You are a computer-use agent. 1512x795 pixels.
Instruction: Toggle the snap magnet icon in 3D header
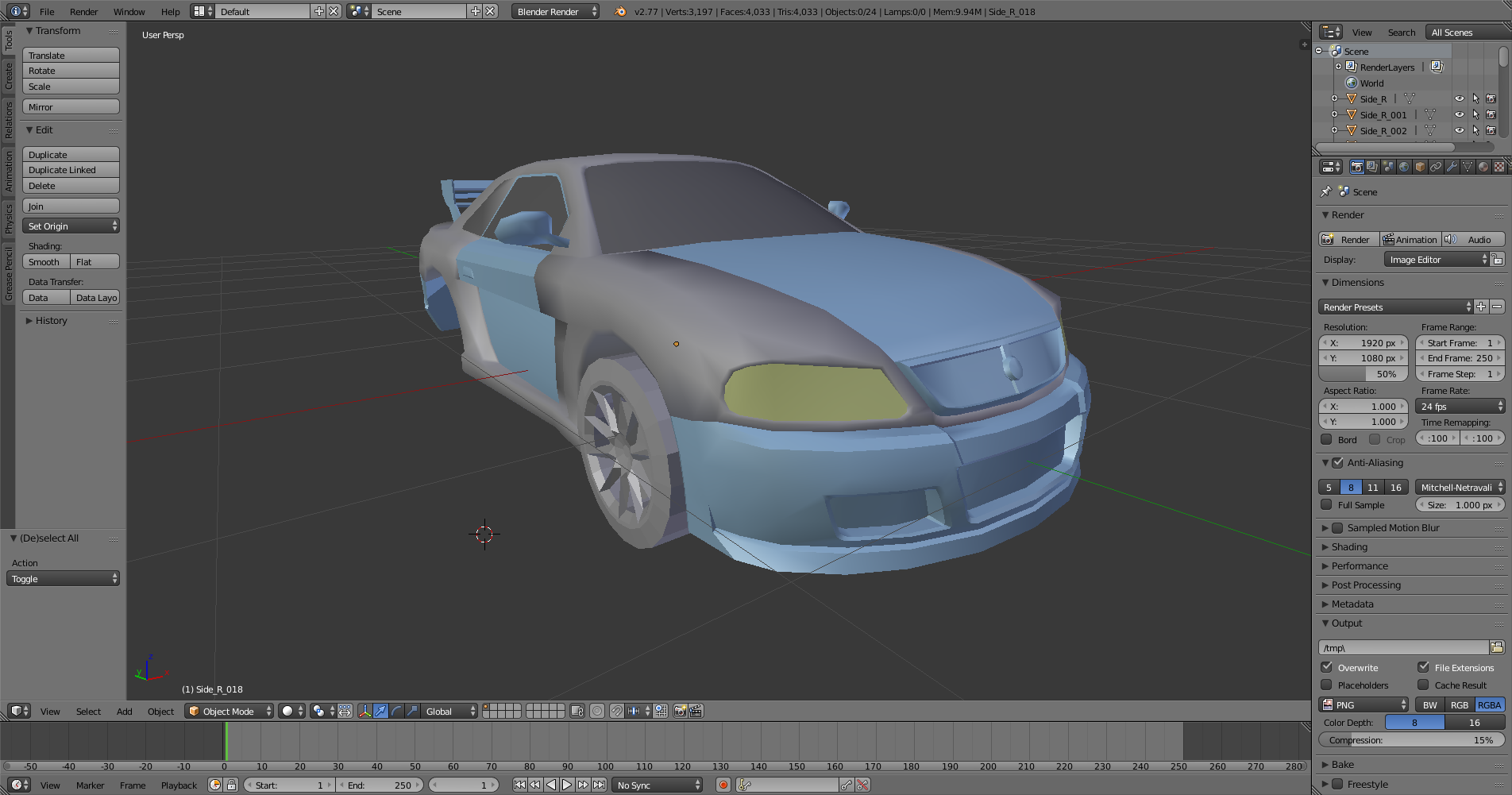click(616, 711)
